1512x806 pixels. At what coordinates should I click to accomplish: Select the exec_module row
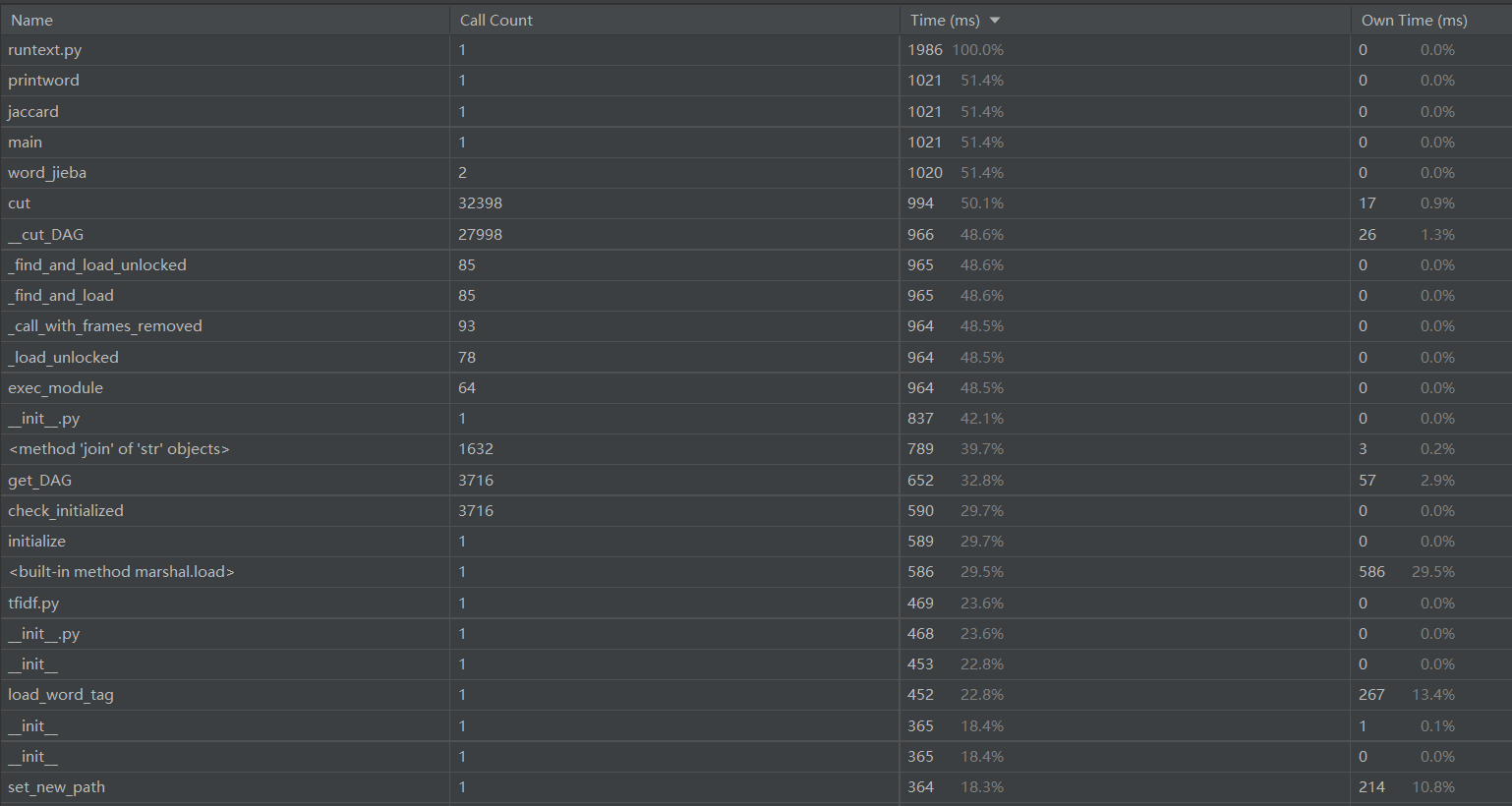[x=56, y=388]
